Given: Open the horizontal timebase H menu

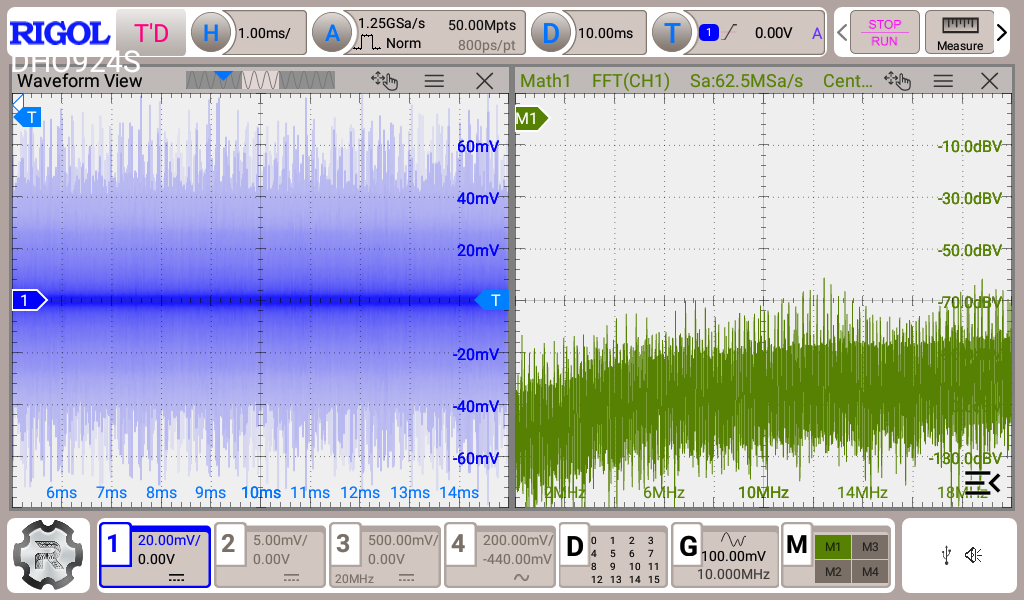Looking at the screenshot, I should 211,33.
